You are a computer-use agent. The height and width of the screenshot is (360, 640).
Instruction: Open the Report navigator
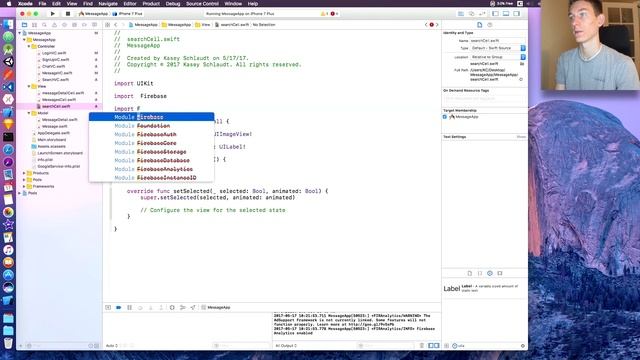[x=94, y=25]
